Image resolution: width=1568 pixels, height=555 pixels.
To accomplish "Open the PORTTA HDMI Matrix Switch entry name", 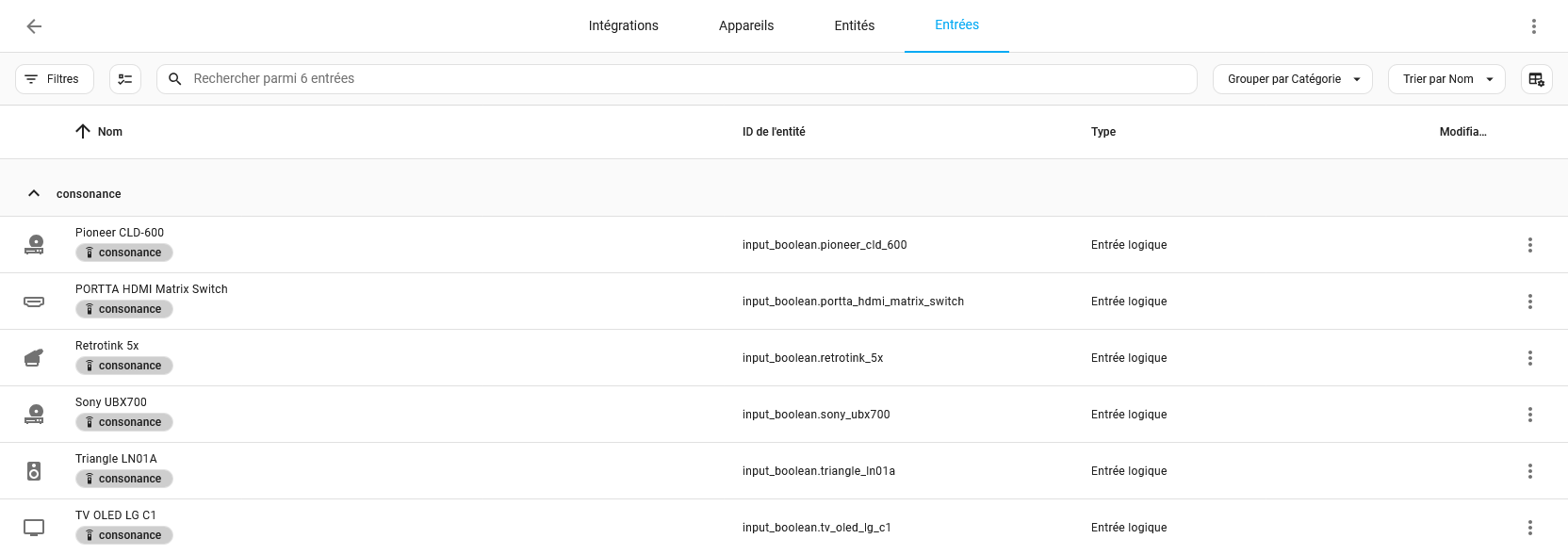I will point(152,289).
